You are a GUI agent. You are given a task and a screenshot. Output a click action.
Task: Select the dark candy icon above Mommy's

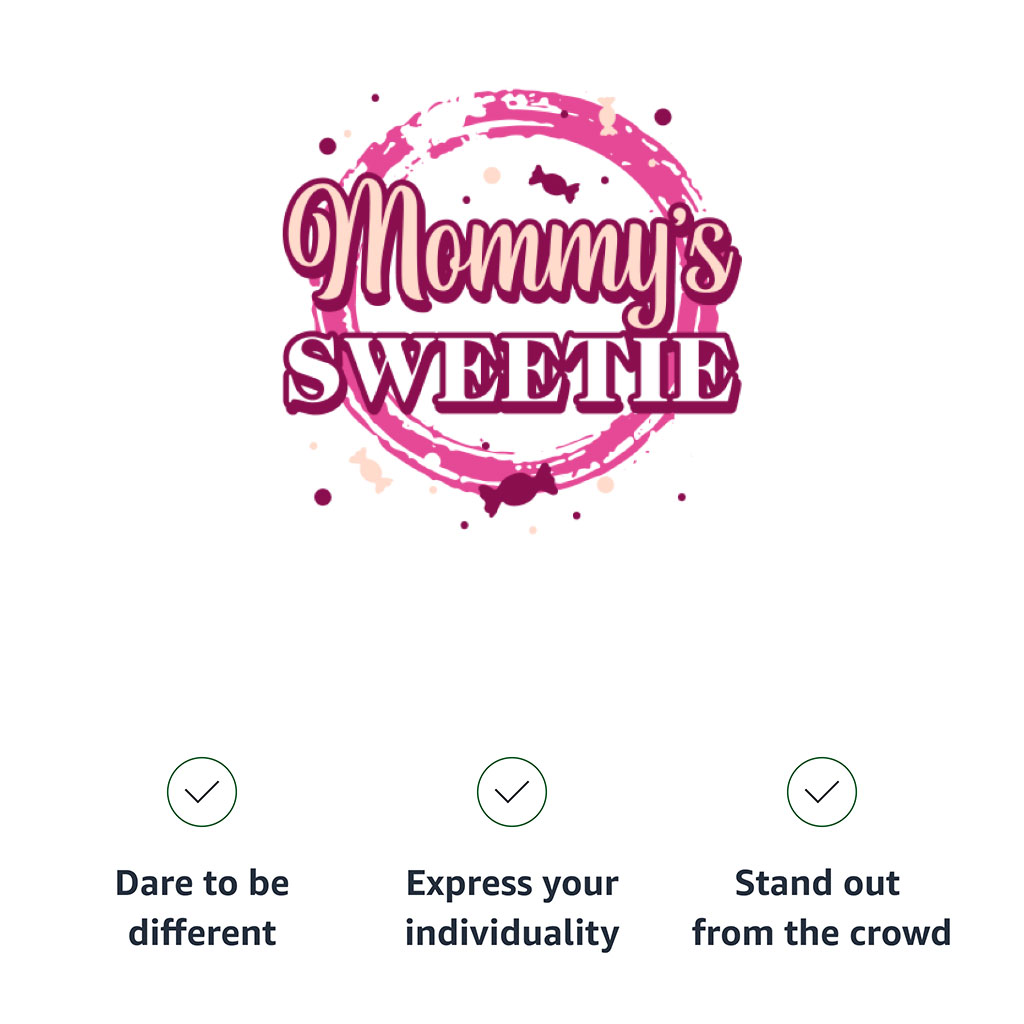[x=553, y=182]
